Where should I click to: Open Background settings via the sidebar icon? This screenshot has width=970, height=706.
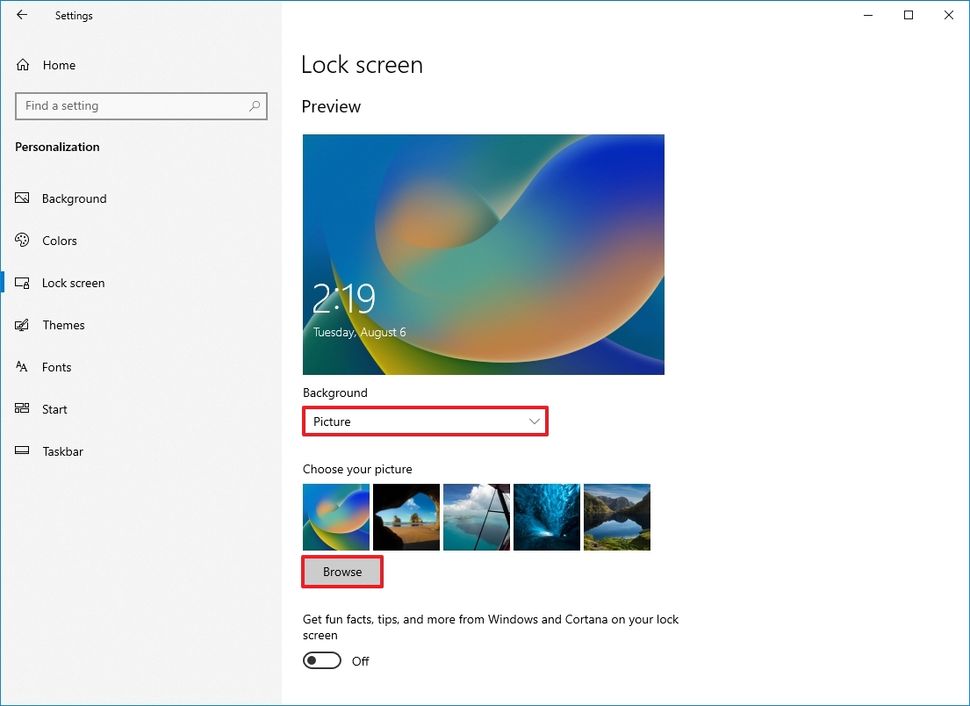22,198
